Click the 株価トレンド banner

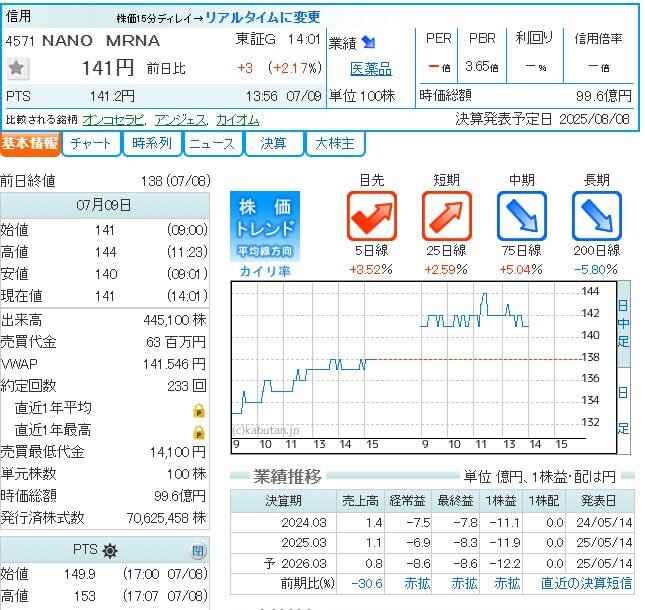tap(265, 226)
